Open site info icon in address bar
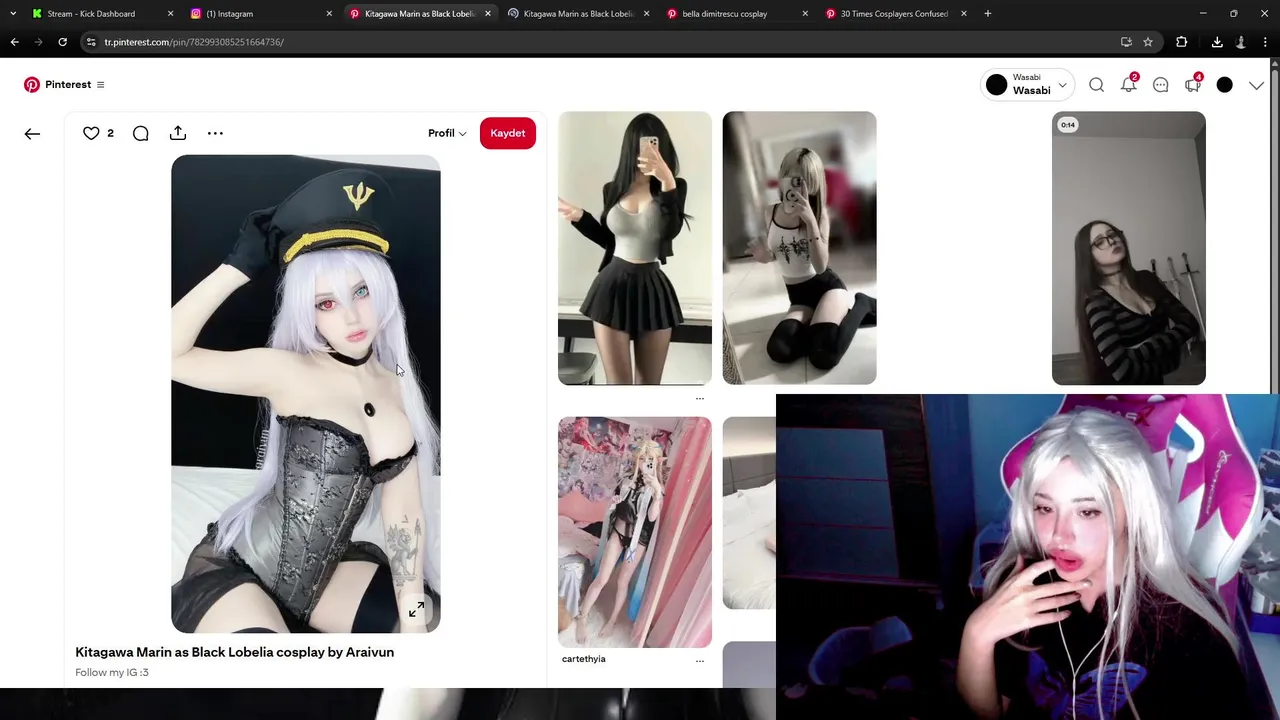Screen dimensions: 1280x720 pyautogui.click(x=91, y=42)
